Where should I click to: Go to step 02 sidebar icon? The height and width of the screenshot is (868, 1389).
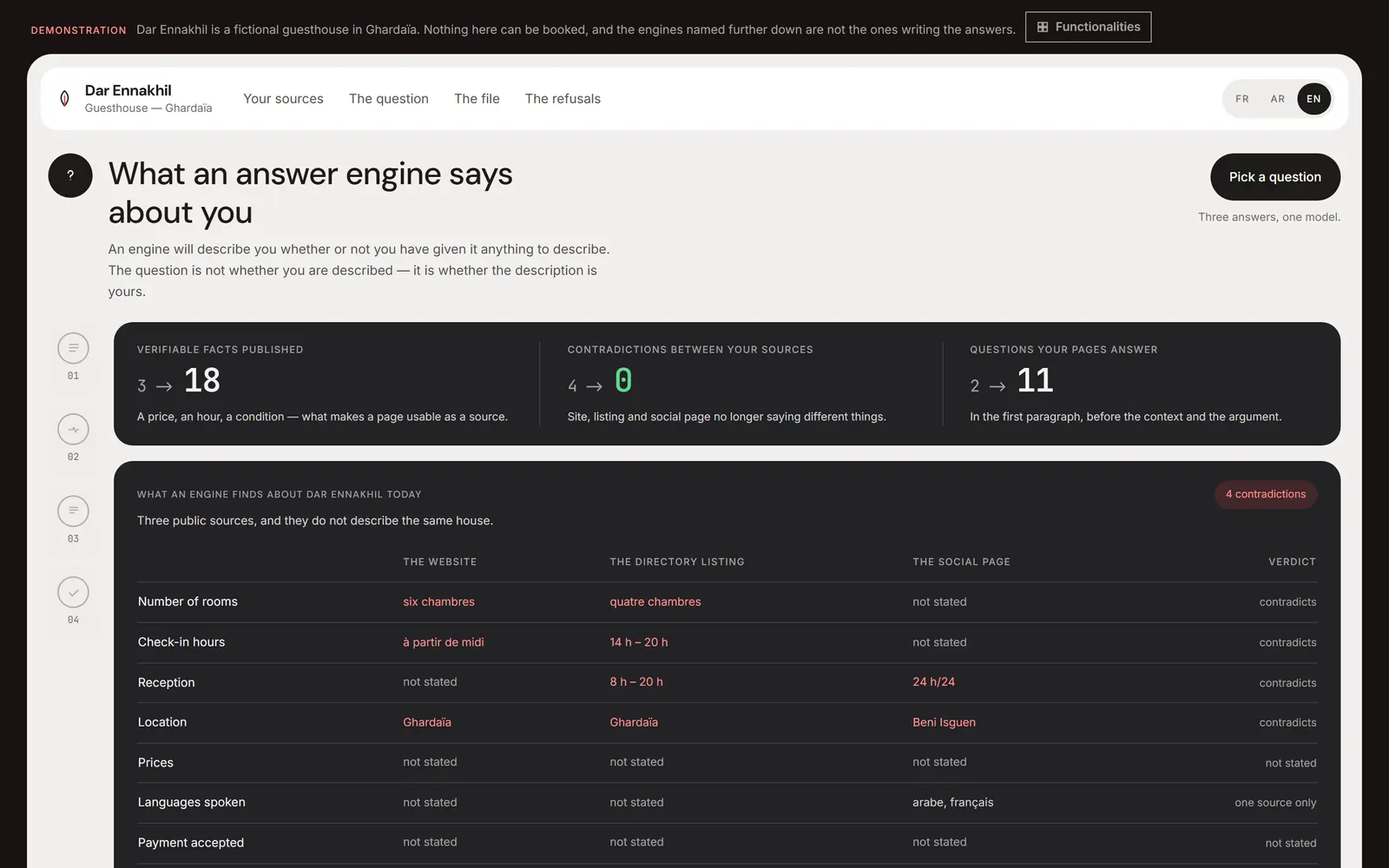73,430
